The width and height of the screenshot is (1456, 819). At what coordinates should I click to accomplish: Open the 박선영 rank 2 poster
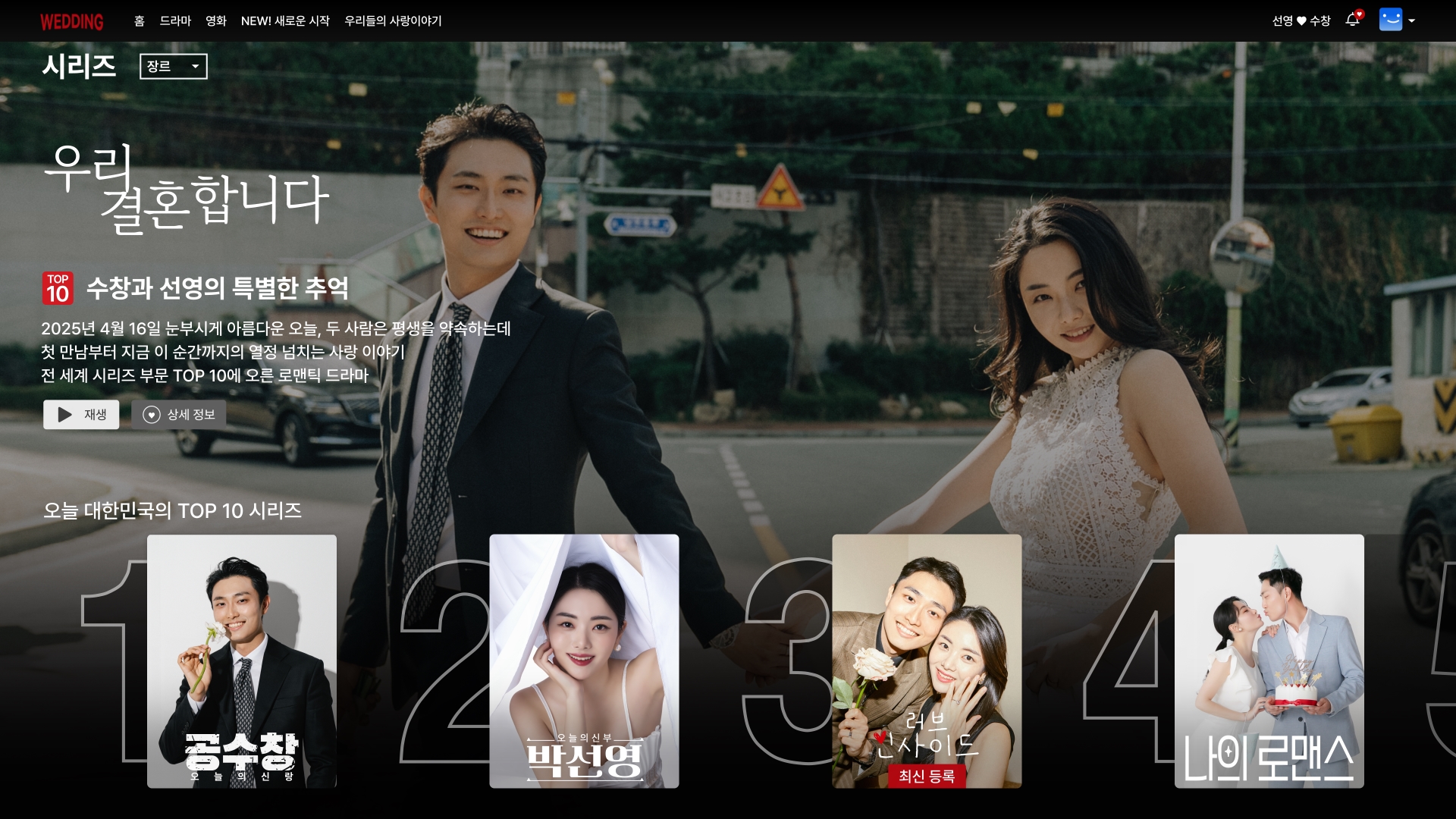tap(584, 661)
